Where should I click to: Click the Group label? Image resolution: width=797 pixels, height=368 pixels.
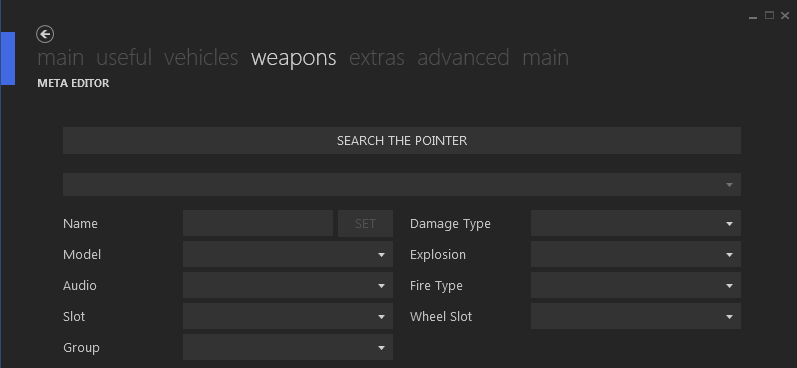(x=81, y=348)
